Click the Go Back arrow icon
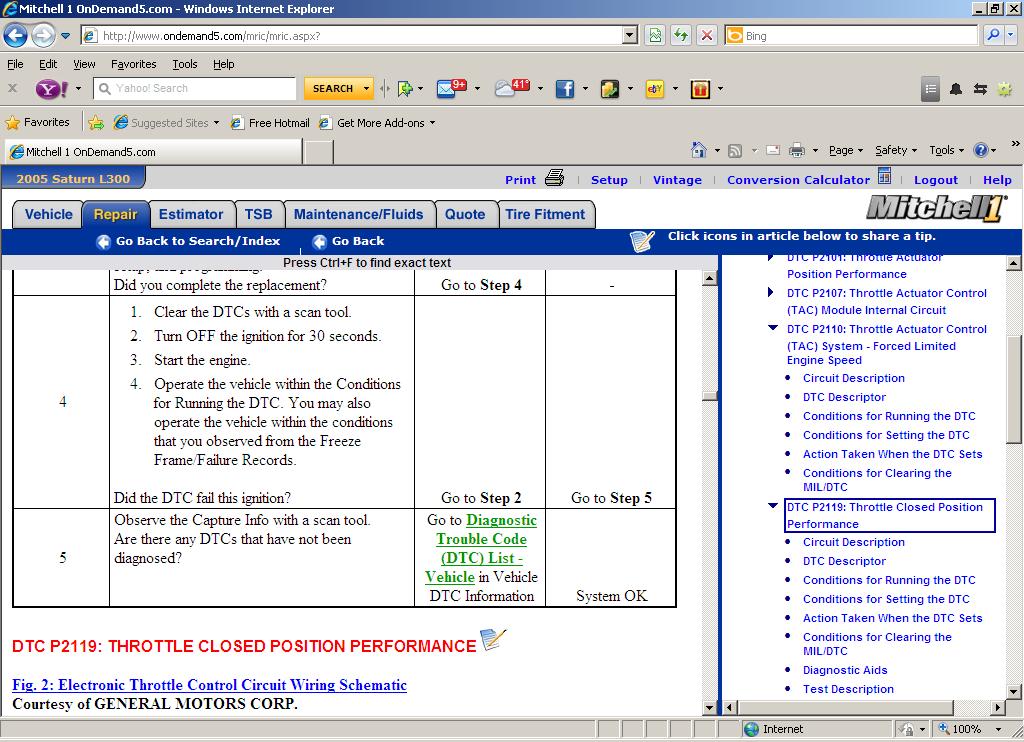1024x742 pixels. point(319,242)
